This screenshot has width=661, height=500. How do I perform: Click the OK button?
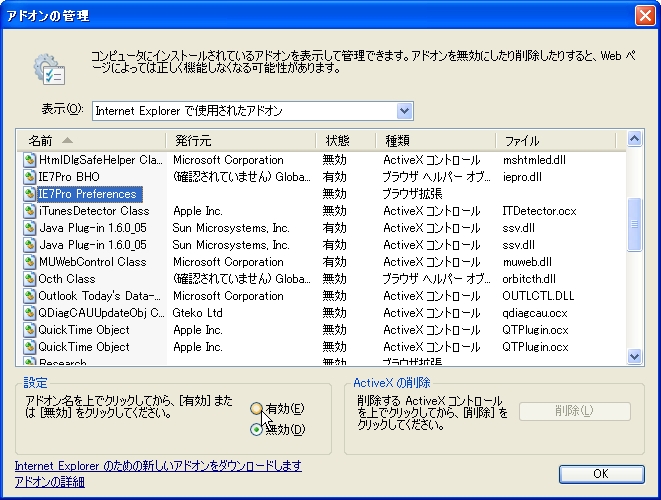602,474
